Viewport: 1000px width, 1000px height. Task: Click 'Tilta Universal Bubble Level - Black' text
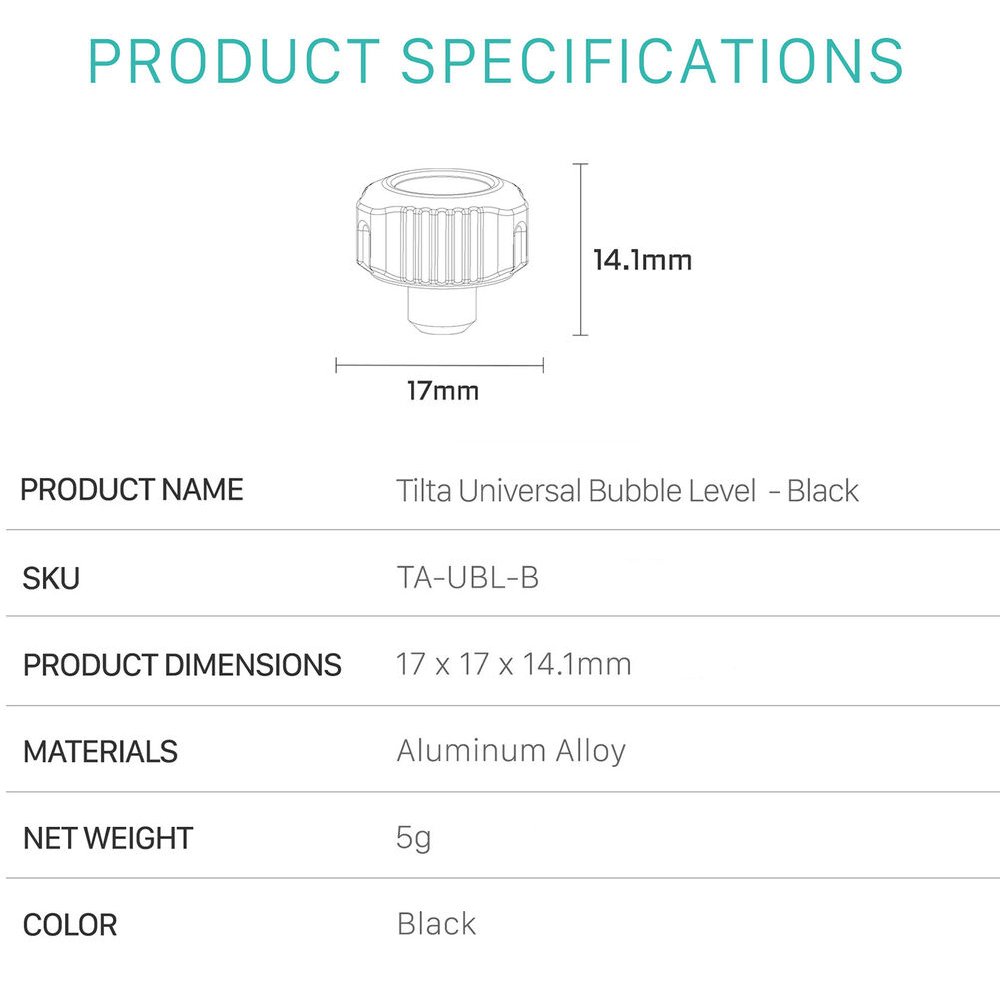click(x=627, y=490)
